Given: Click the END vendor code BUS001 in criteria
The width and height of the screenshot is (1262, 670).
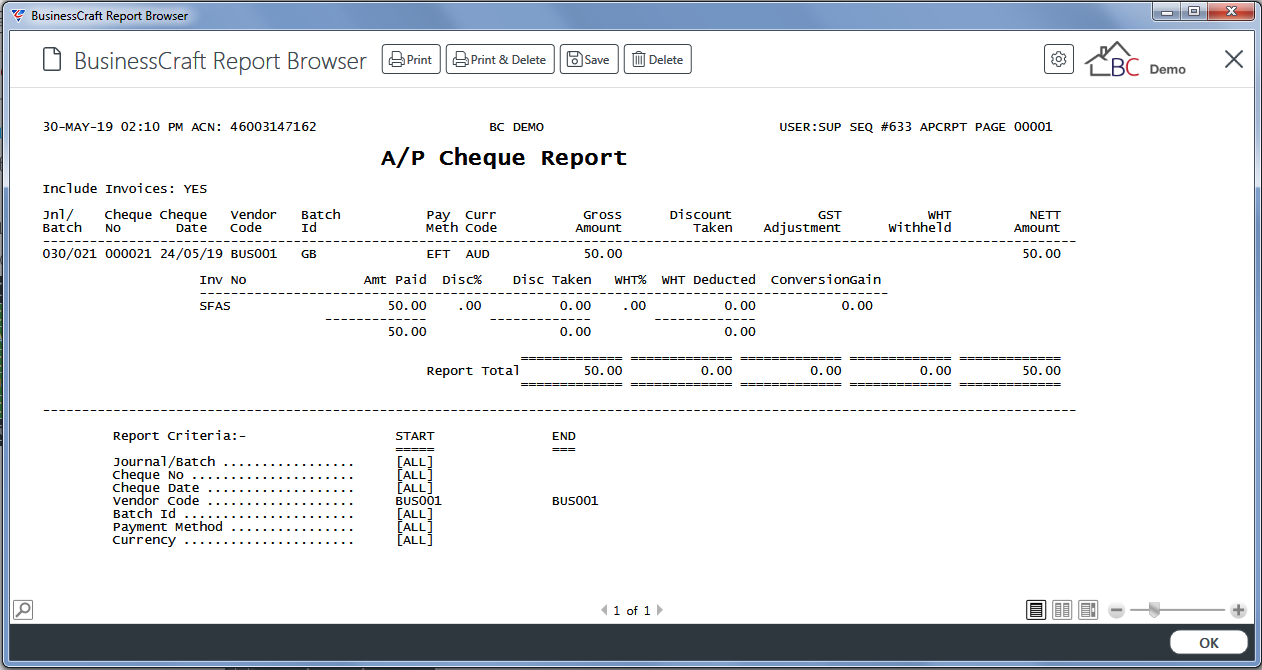Looking at the screenshot, I should coord(575,501).
